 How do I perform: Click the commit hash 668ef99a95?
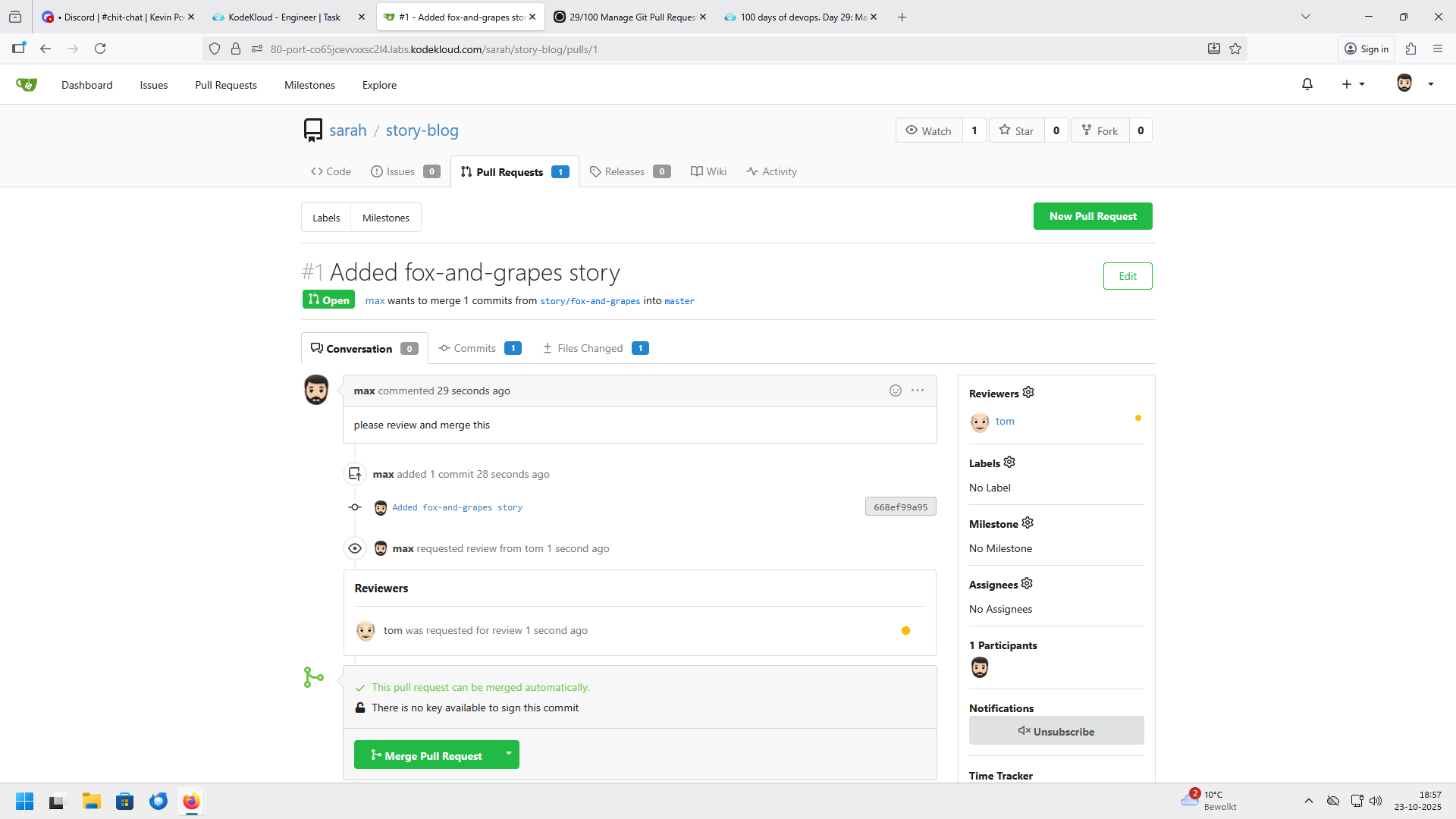pyautogui.click(x=900, y=507)
